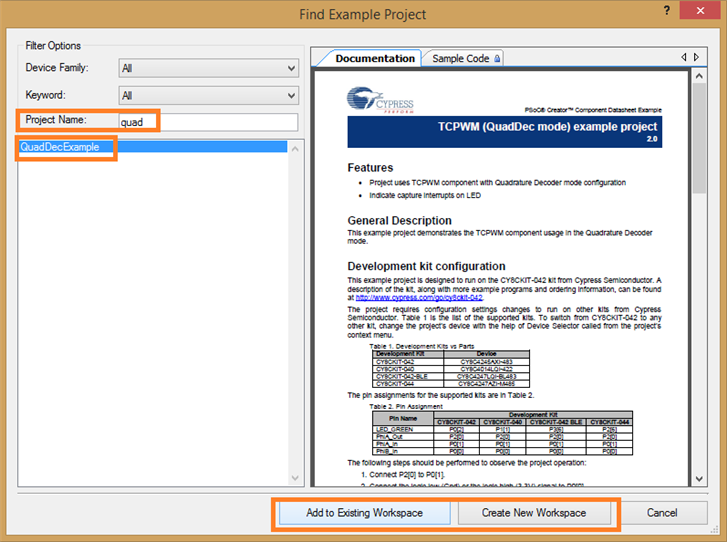
Task: Switch to the Documentation tab
Action: [375, 59]
